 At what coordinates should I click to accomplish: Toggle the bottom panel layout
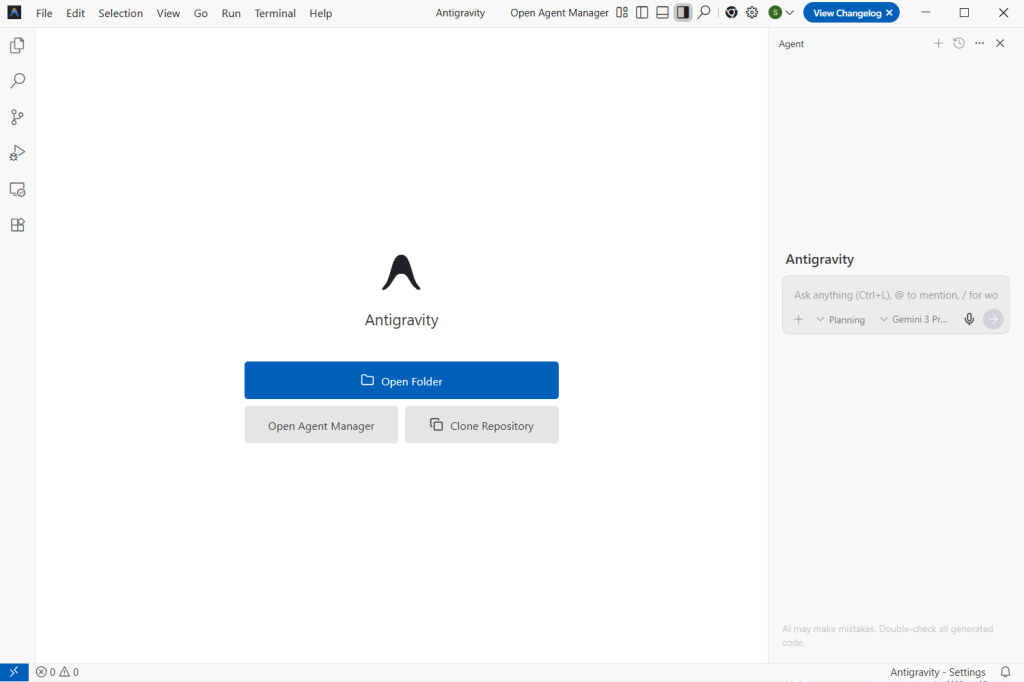click(662, 12)
